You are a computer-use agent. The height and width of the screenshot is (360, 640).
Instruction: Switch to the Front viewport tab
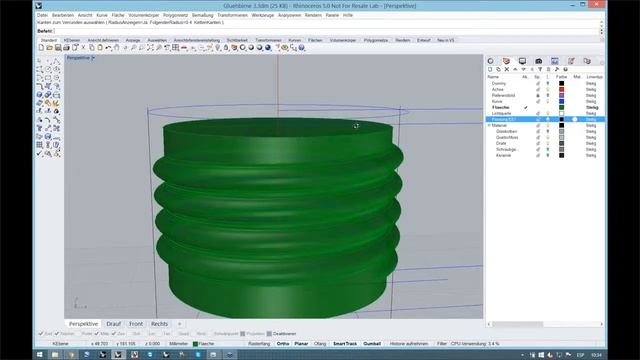point(136,324)
